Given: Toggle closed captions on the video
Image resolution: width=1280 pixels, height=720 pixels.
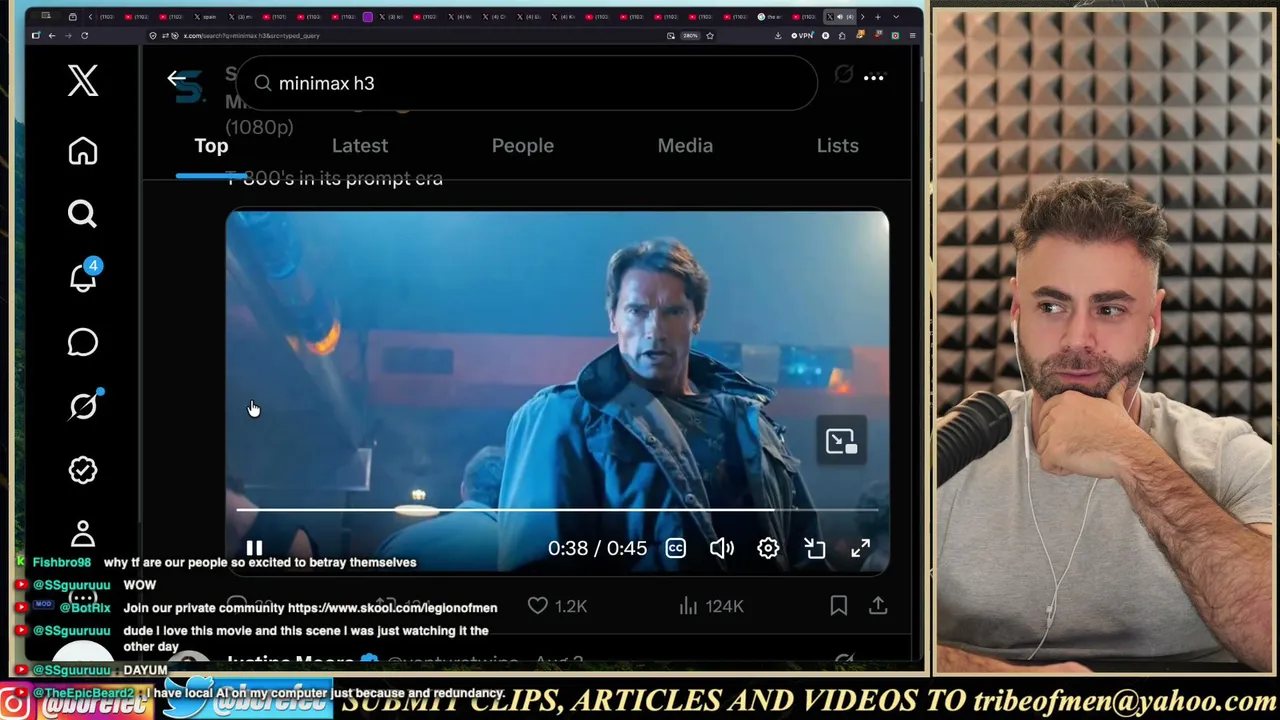Looking at the screenshot, I should coord(676,548).
